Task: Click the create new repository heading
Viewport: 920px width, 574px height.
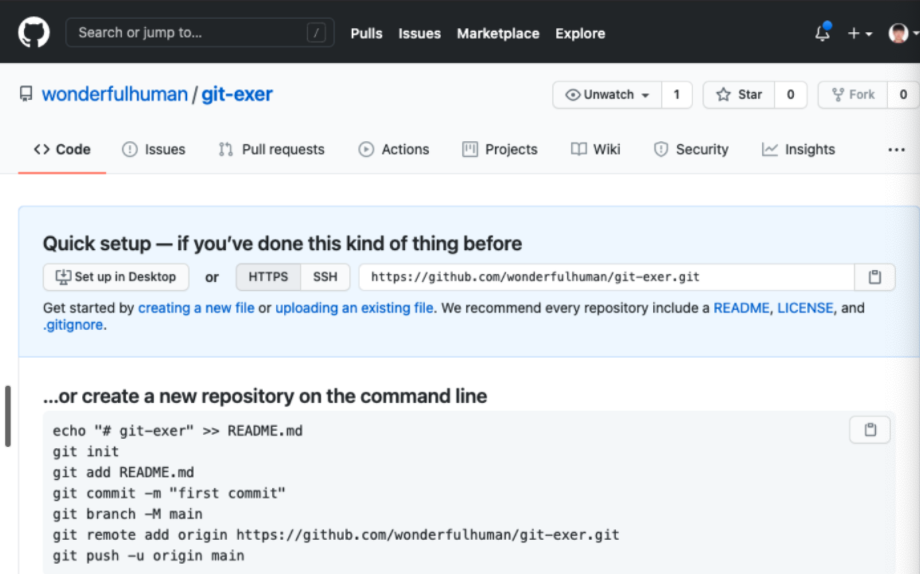Action: point(265,396)
